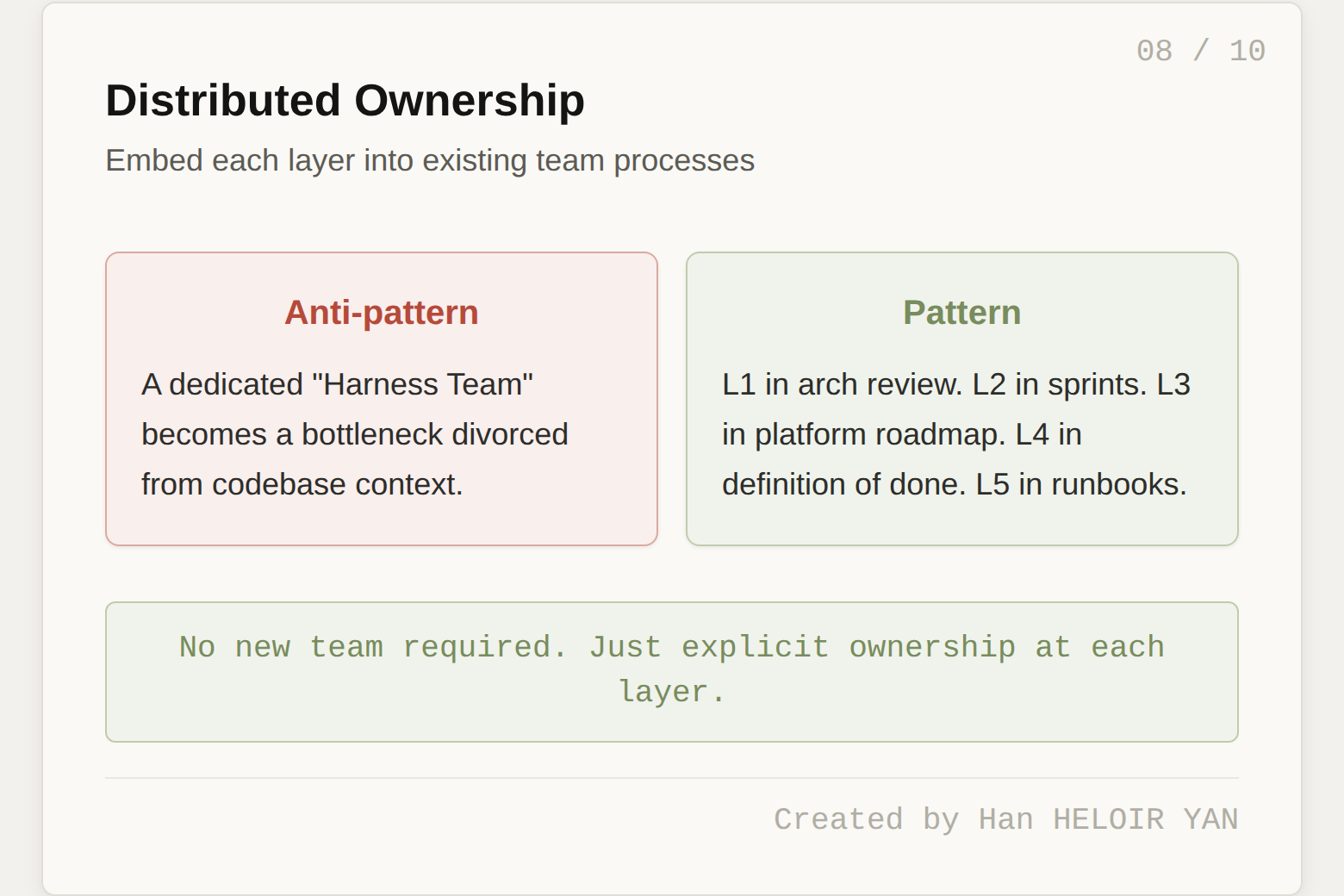Click the slide counter showing 08 / 10
The height and width of the screenshot is (896, 1344).
click(x=1201, y=50)
